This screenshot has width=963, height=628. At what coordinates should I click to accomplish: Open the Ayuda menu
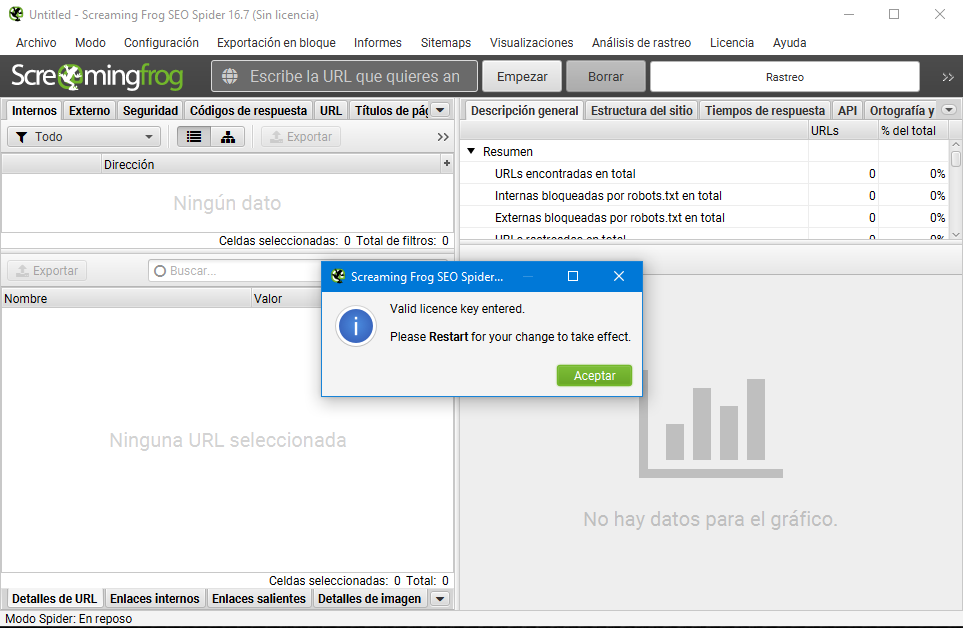point(790,42)
